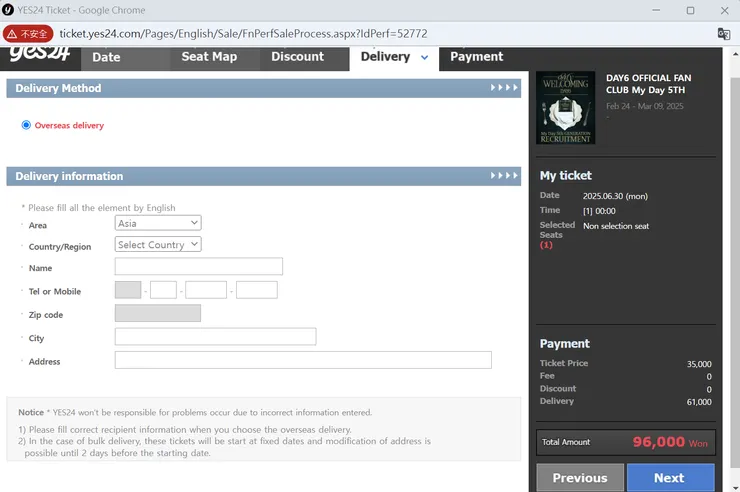Click the 'Total Amount' label
Image resolution: width=740 pixels, height=492 pixels.
[x=565, y=442]
